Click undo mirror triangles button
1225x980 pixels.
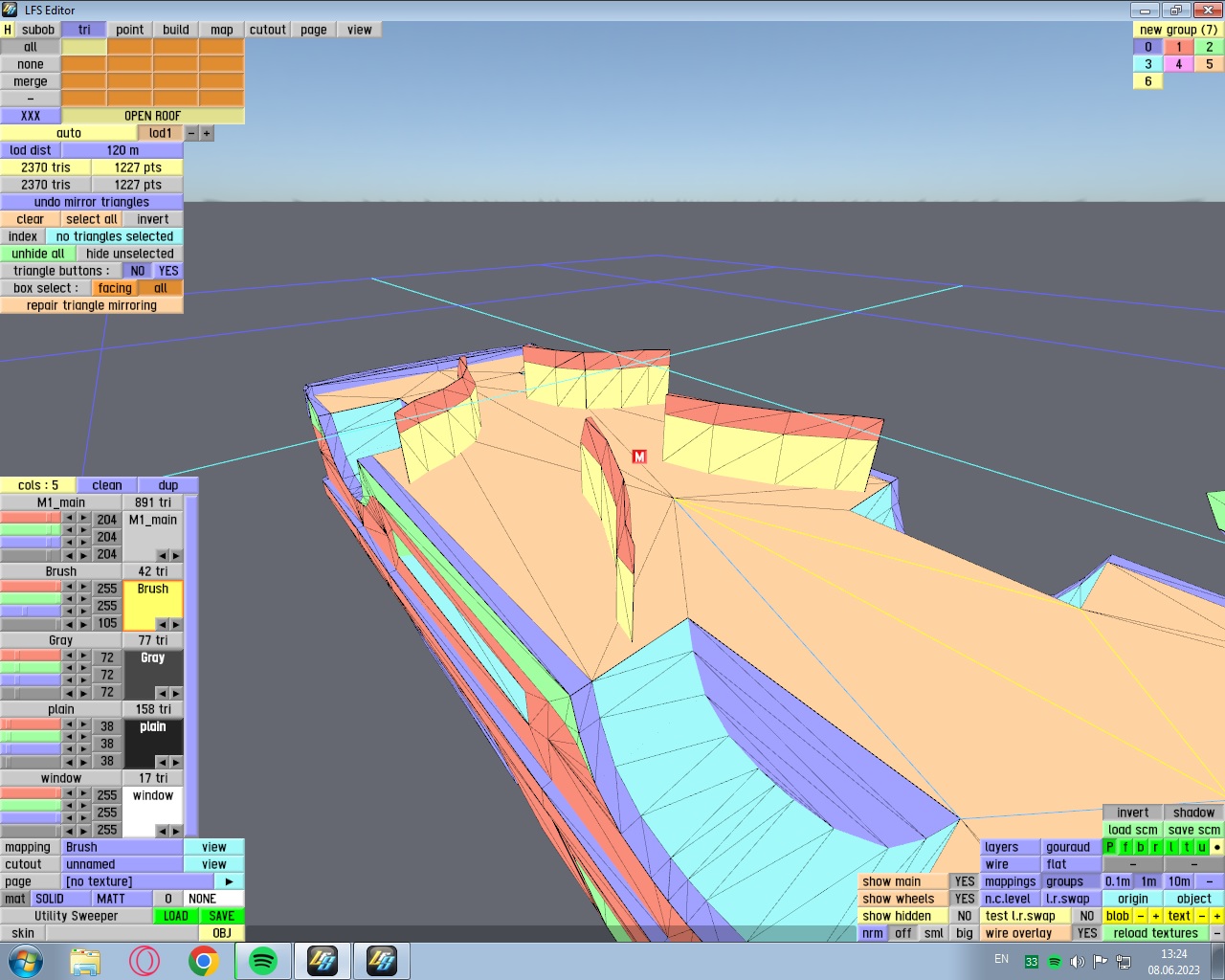92,202
